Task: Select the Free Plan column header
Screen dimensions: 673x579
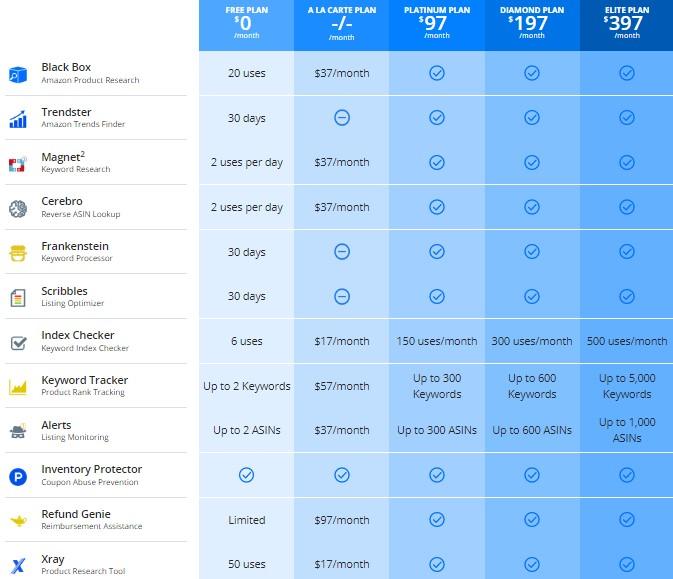Action: pyautogui.click(x=246, y=24)
